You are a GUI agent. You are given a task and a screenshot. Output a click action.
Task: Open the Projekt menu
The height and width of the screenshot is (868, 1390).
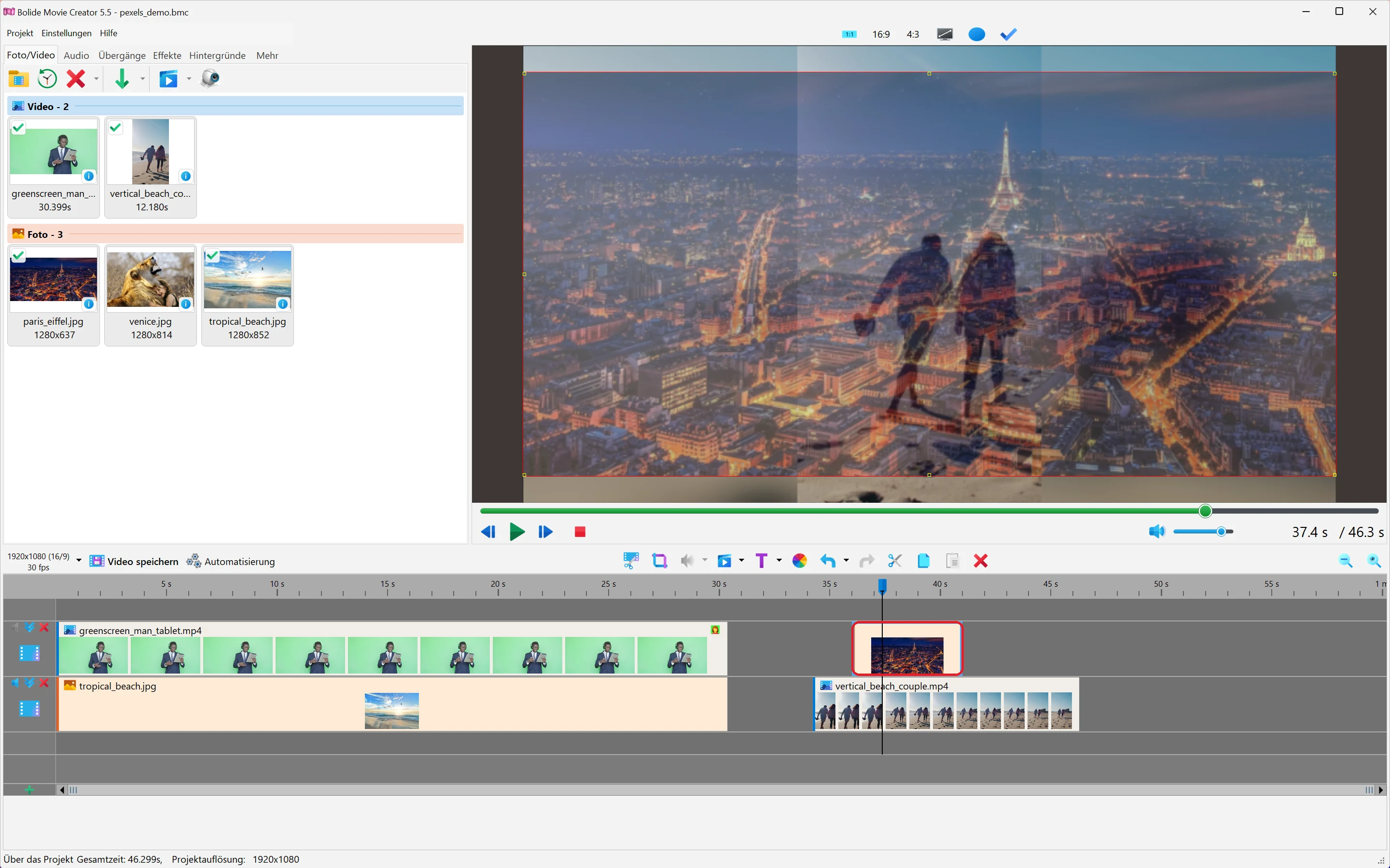point(20,33)
